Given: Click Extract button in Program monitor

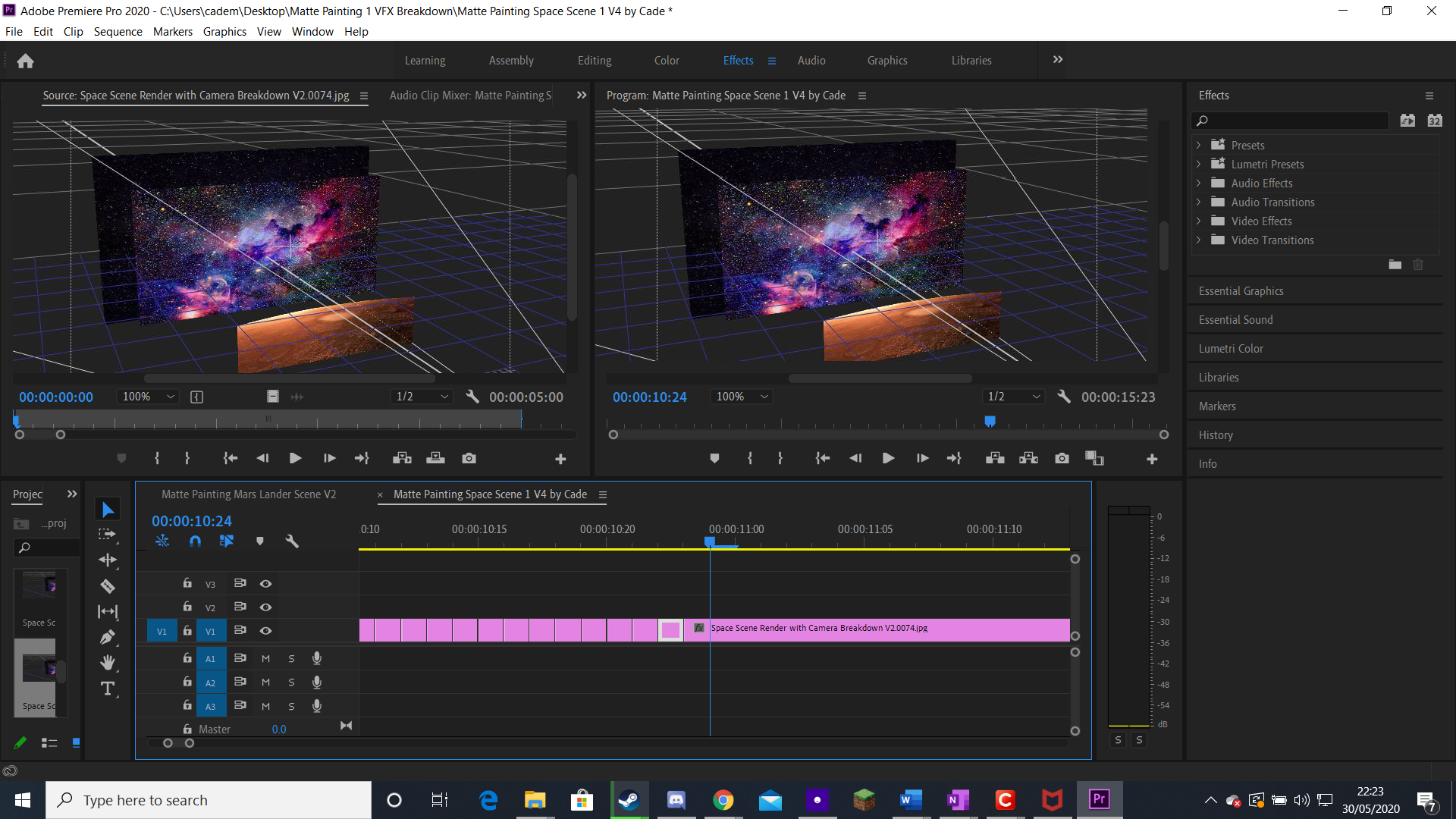Looking at the screenshot, I should tap(1028, 458).
